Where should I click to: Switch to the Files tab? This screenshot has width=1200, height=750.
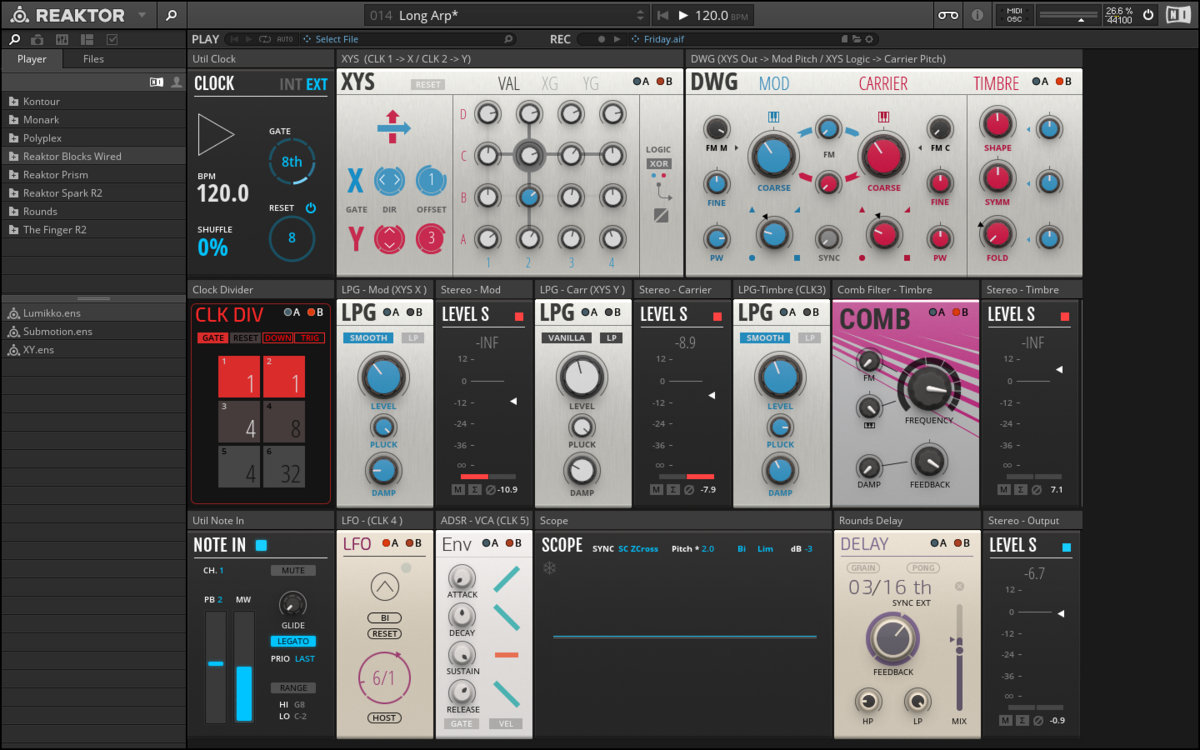click(93, 59)
